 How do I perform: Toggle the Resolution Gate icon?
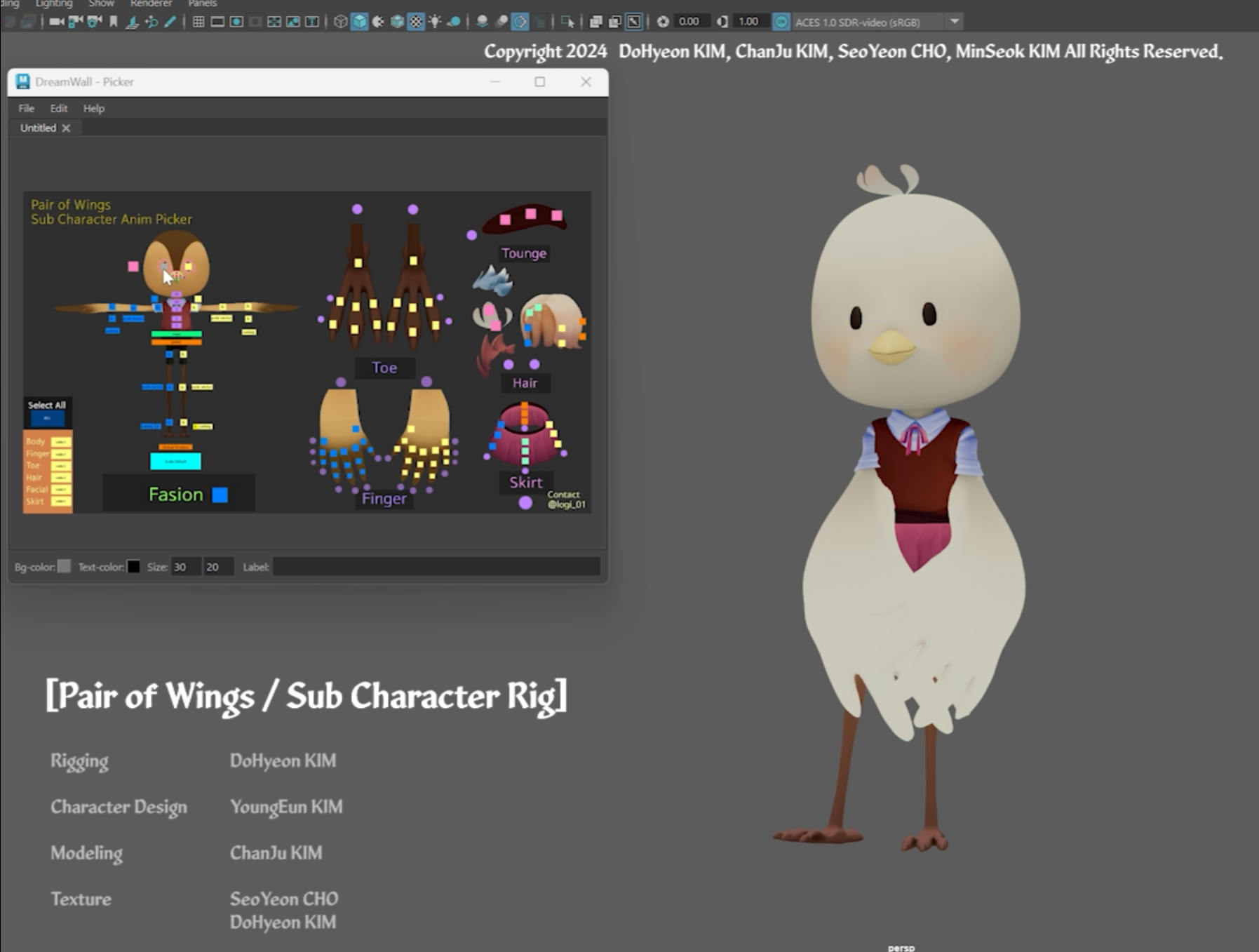tap(236, 22)
